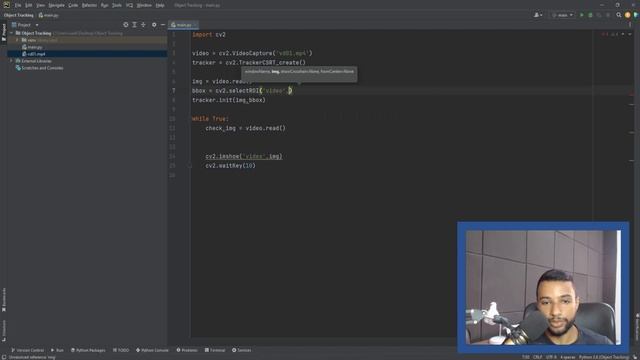
Task: Open the Services tool window
Action: tap(242, 350)
